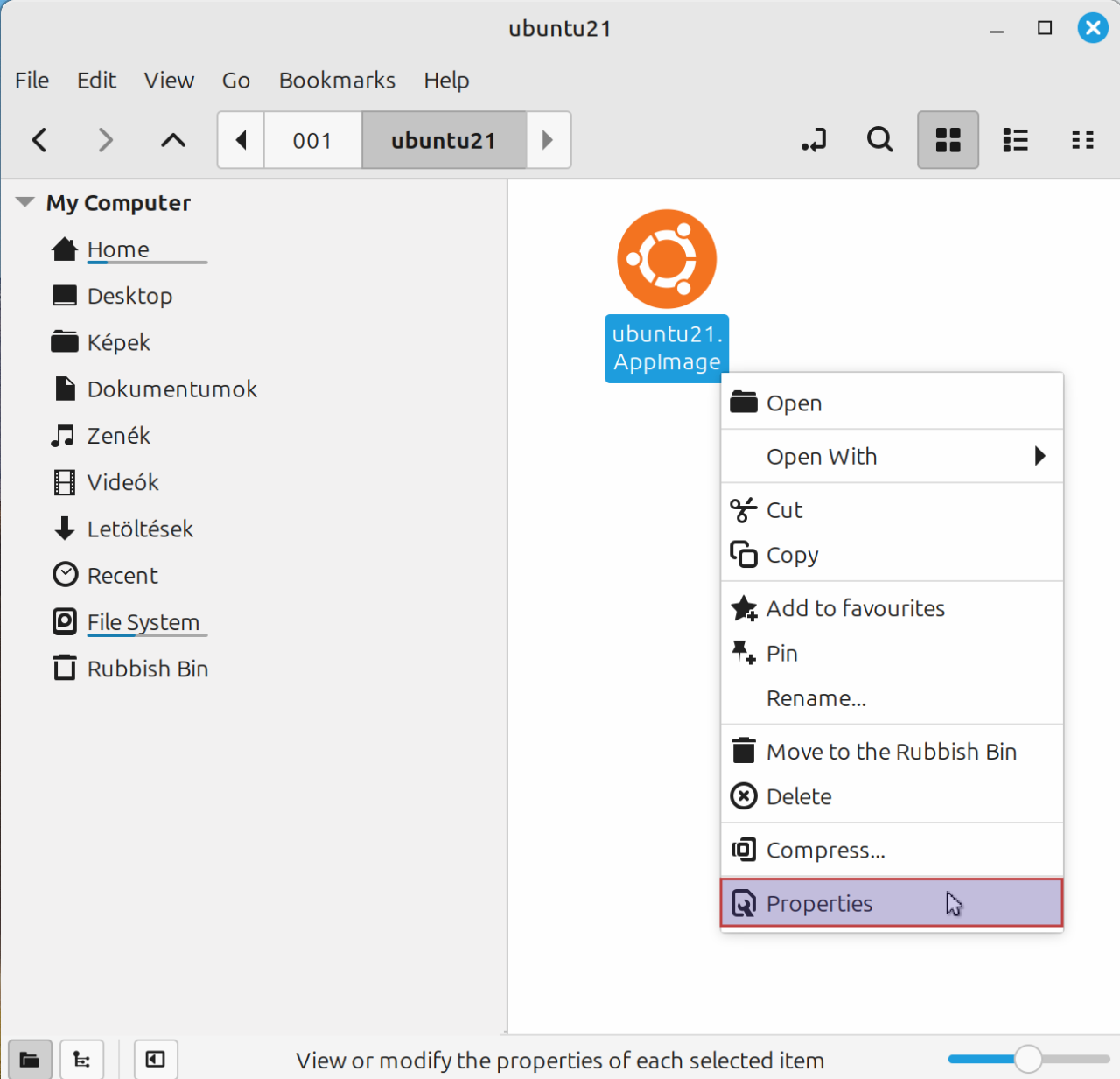The width and height of the screenshot is (1120, 1079).
Task: Switch to icon grid view
Action: point(948,140)
